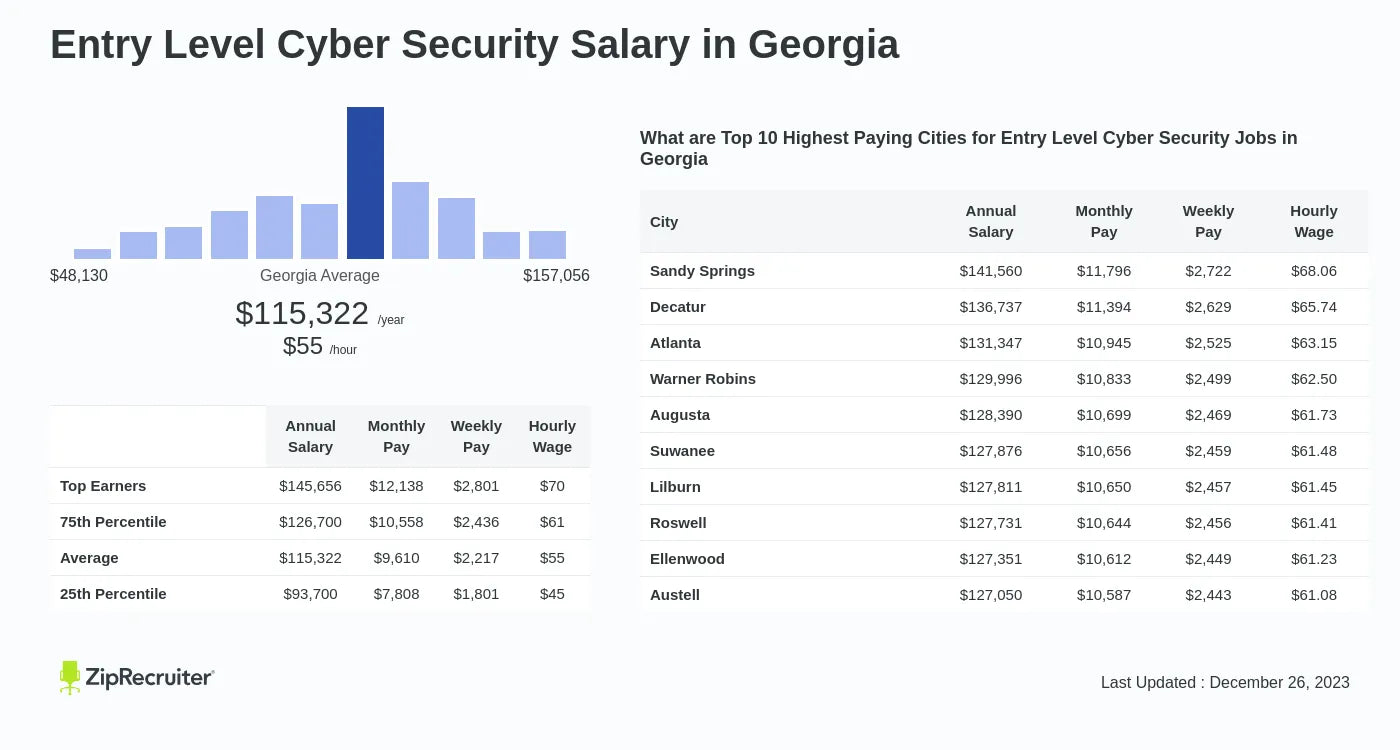Click Annual Salary header in cities table
The image size is (1400, 750).
991,222
